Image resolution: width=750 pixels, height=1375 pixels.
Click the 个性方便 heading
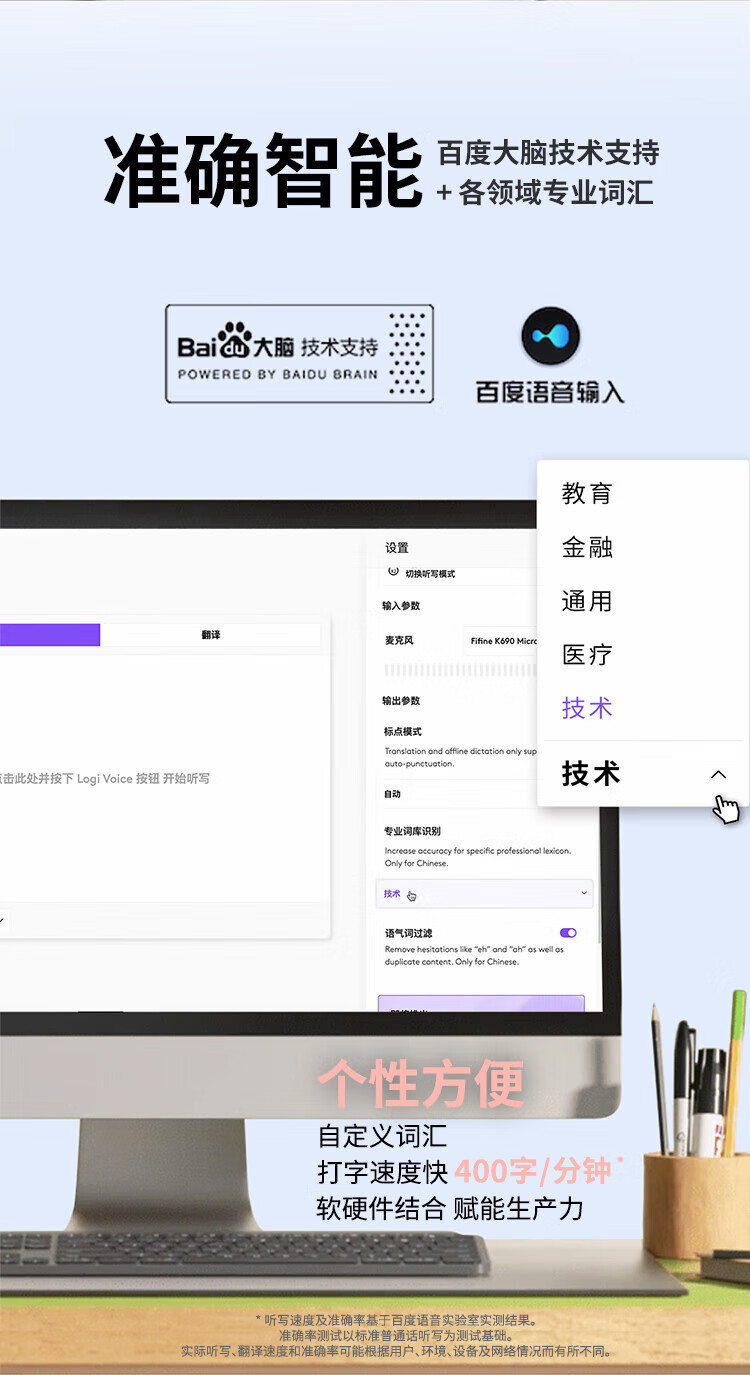tap(421, 1083)
